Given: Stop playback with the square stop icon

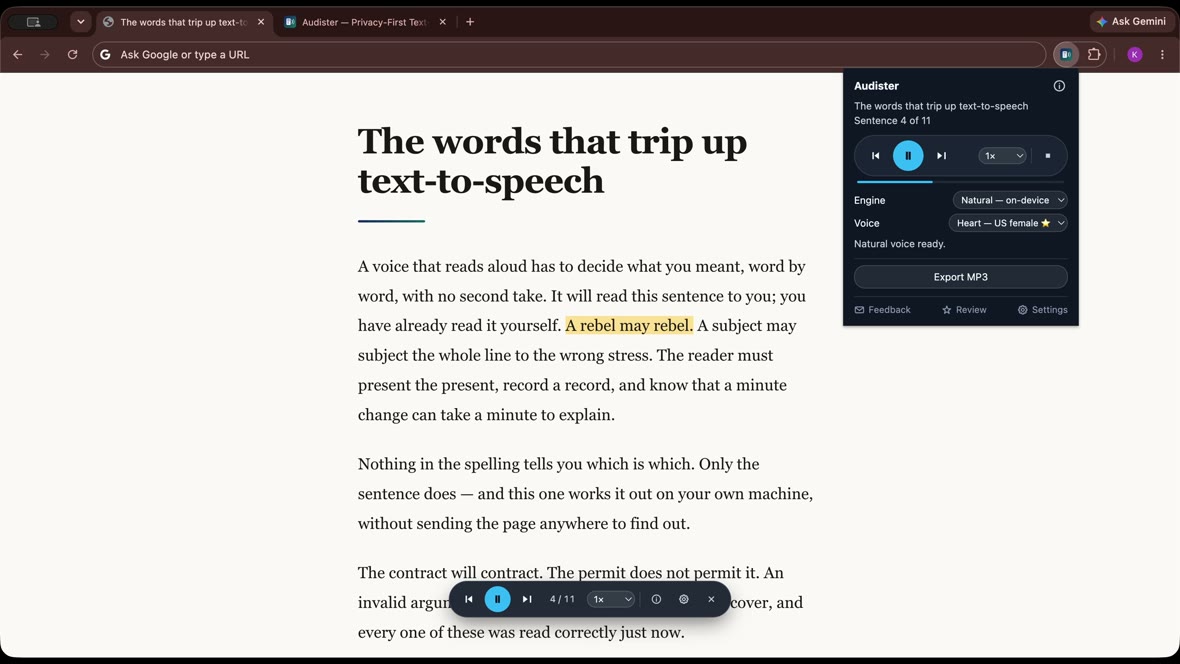Looking at the screenshot, I should click(x=1047, y=156).
